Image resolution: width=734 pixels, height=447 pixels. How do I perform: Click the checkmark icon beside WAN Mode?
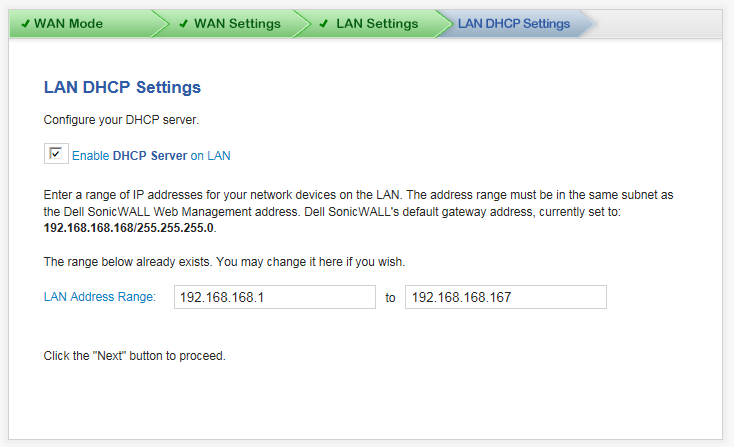point(25,23)
